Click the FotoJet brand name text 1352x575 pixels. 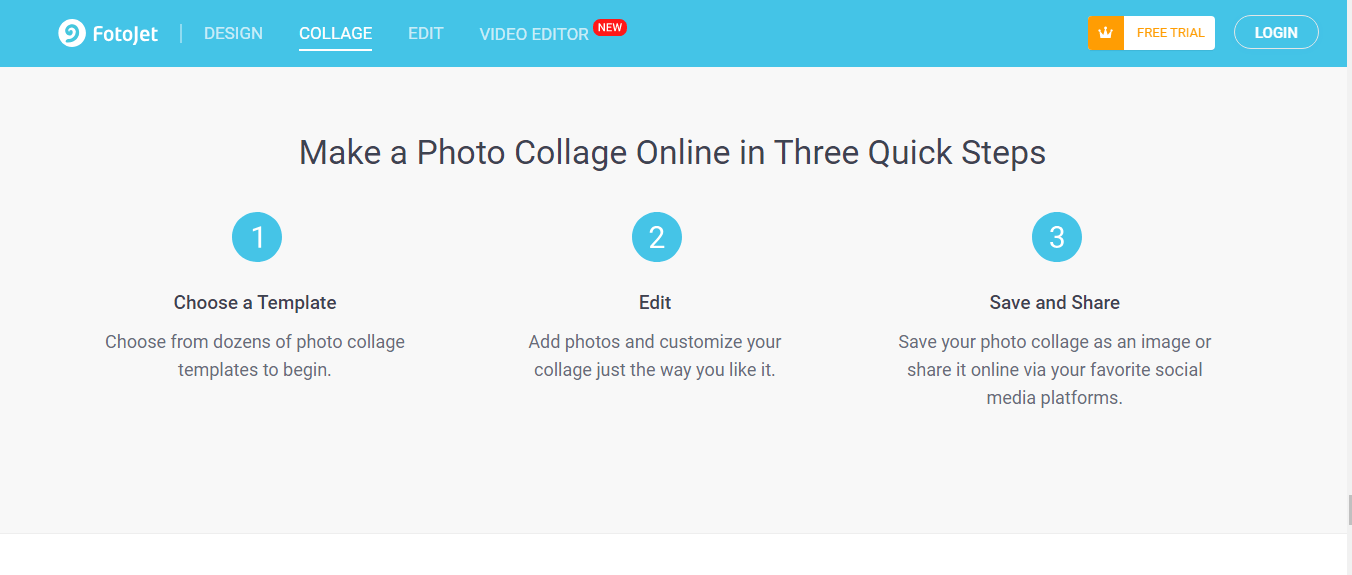click(125, 34)
